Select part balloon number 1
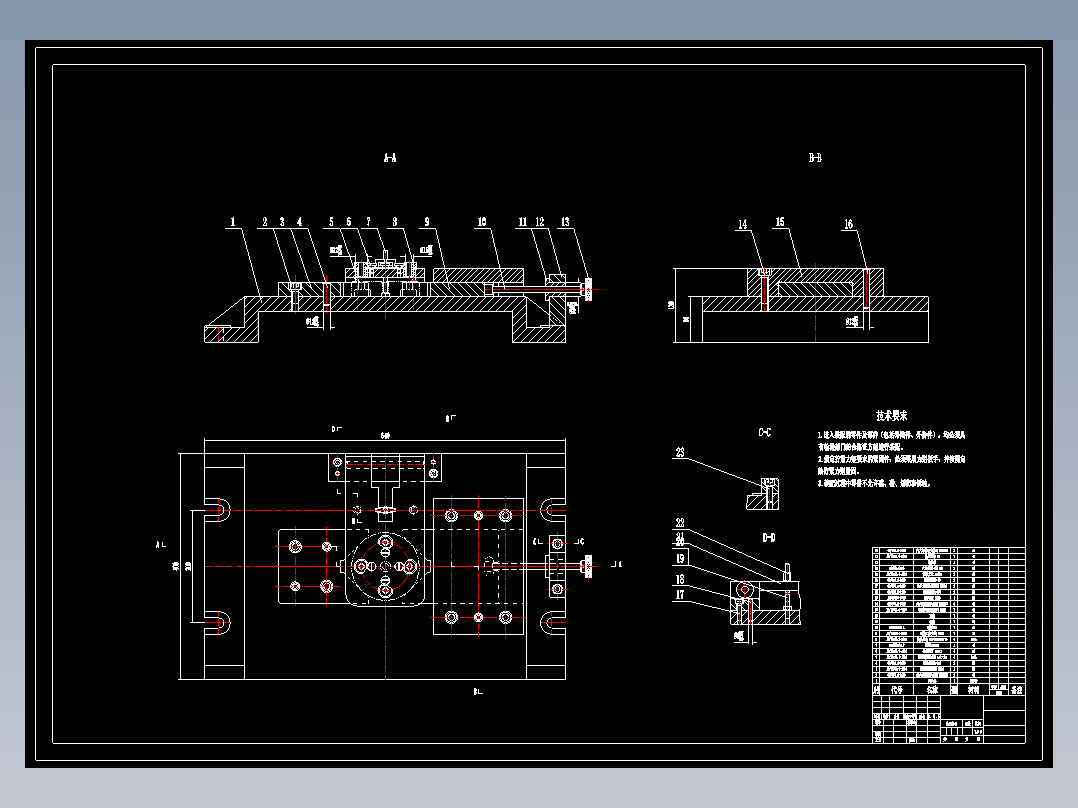Viewport: 1078px width, 808px height. coord(232,221)
